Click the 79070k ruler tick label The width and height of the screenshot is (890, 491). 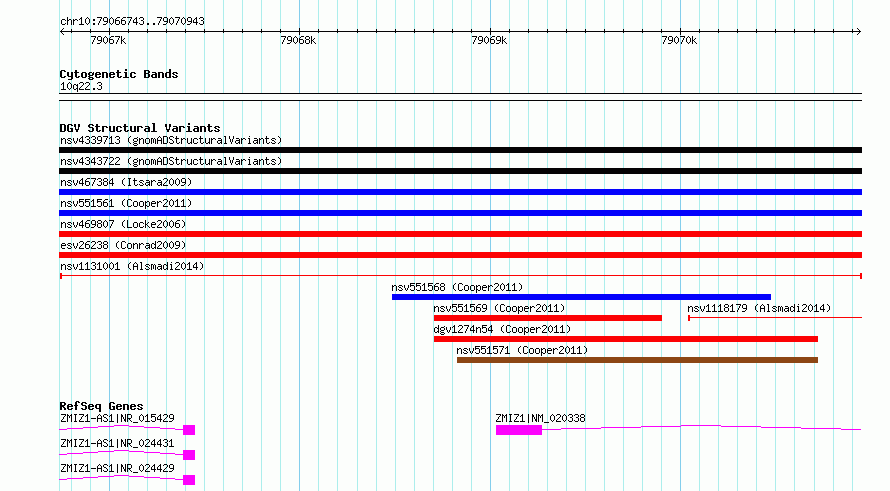[679, 40]
